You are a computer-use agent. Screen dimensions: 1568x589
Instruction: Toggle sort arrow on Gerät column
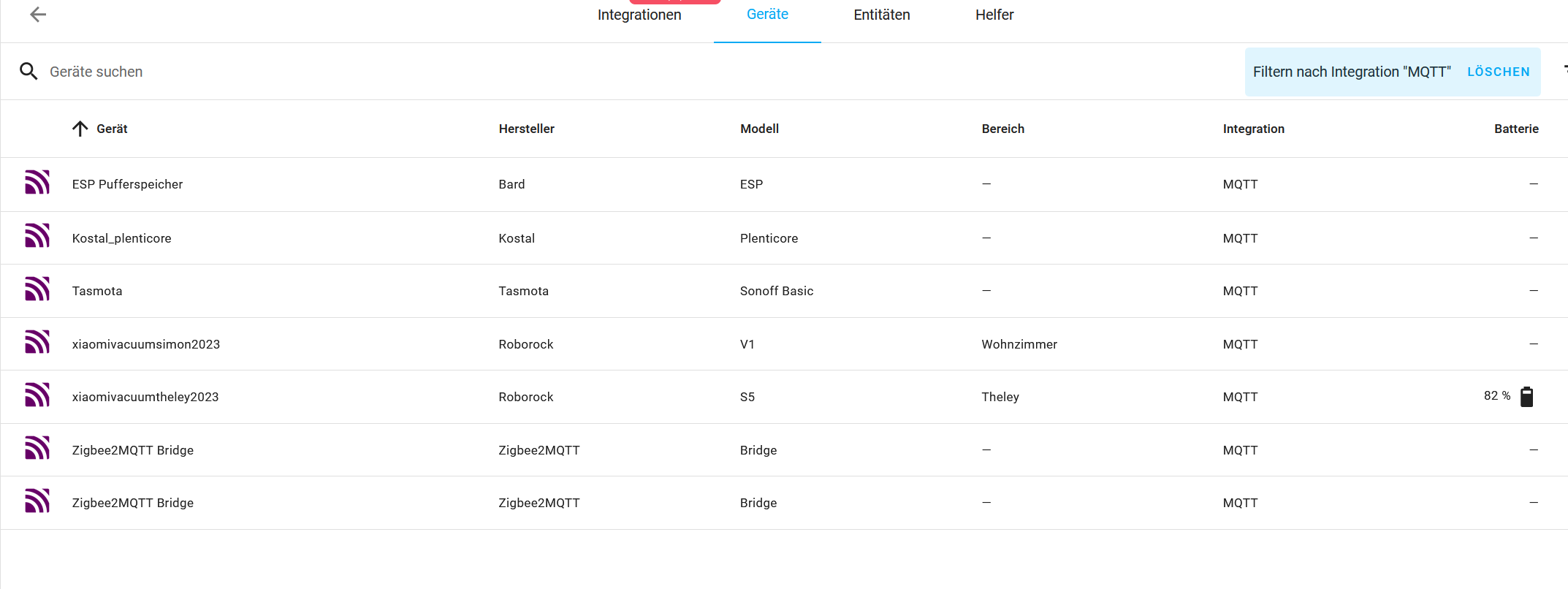pyautogui.click(x=80, y=129)
